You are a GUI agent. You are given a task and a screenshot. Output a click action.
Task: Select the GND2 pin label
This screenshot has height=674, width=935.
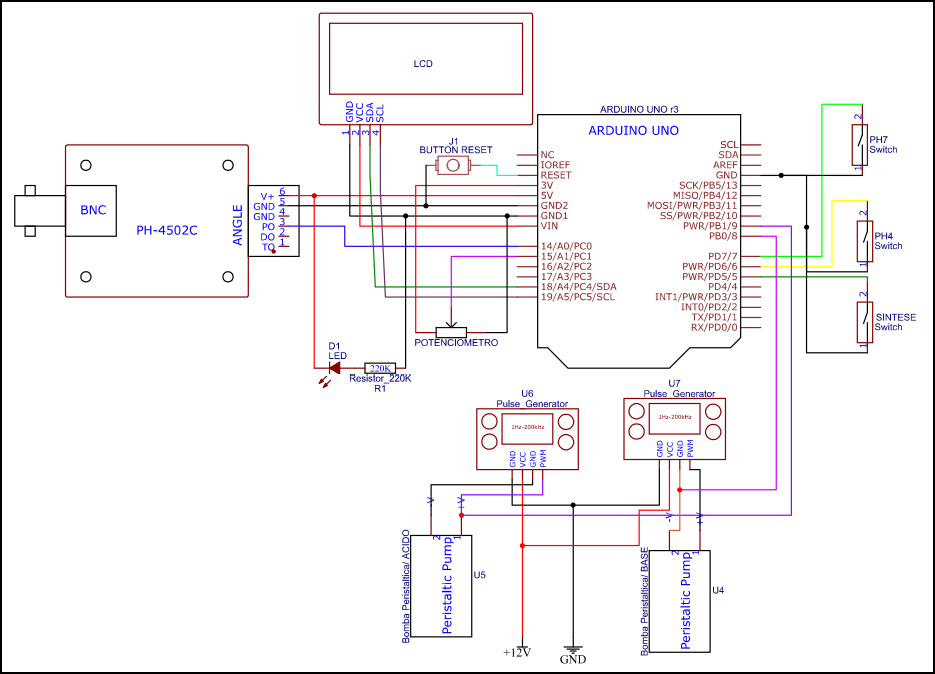(x=554, y=206)
